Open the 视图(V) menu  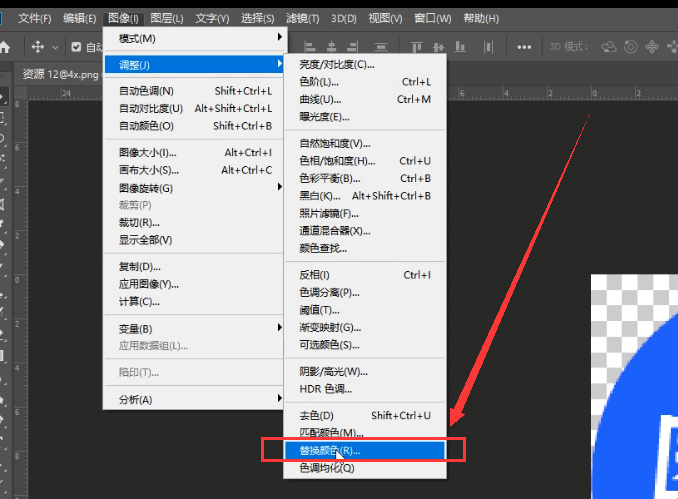385,19
